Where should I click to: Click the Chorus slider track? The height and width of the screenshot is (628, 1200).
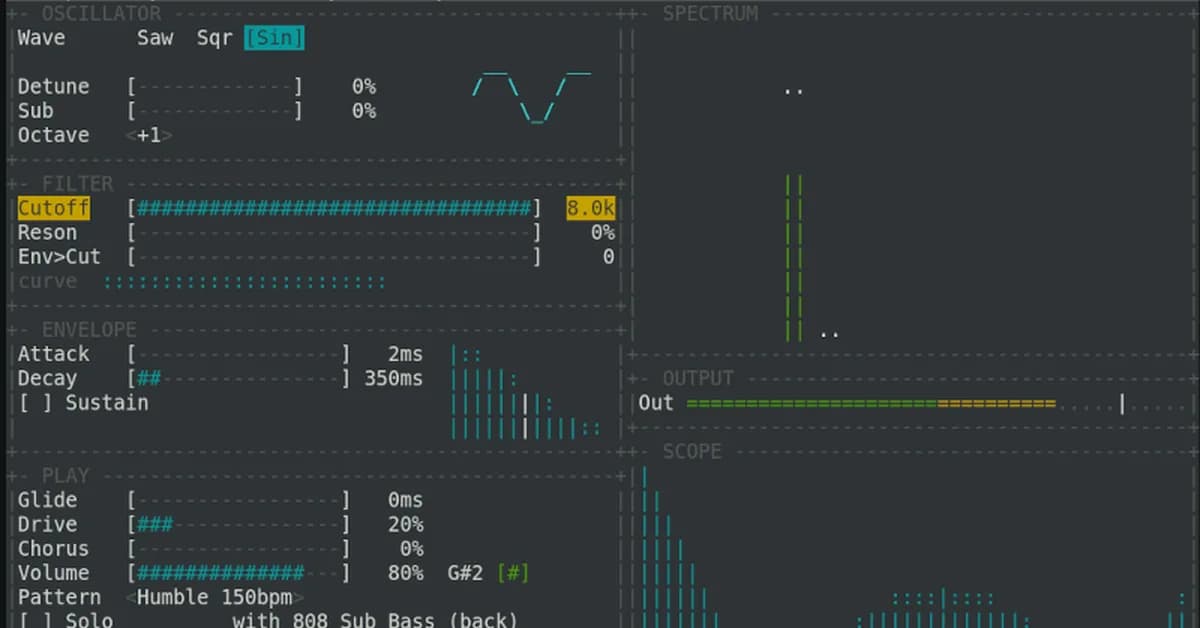point(240,549)
